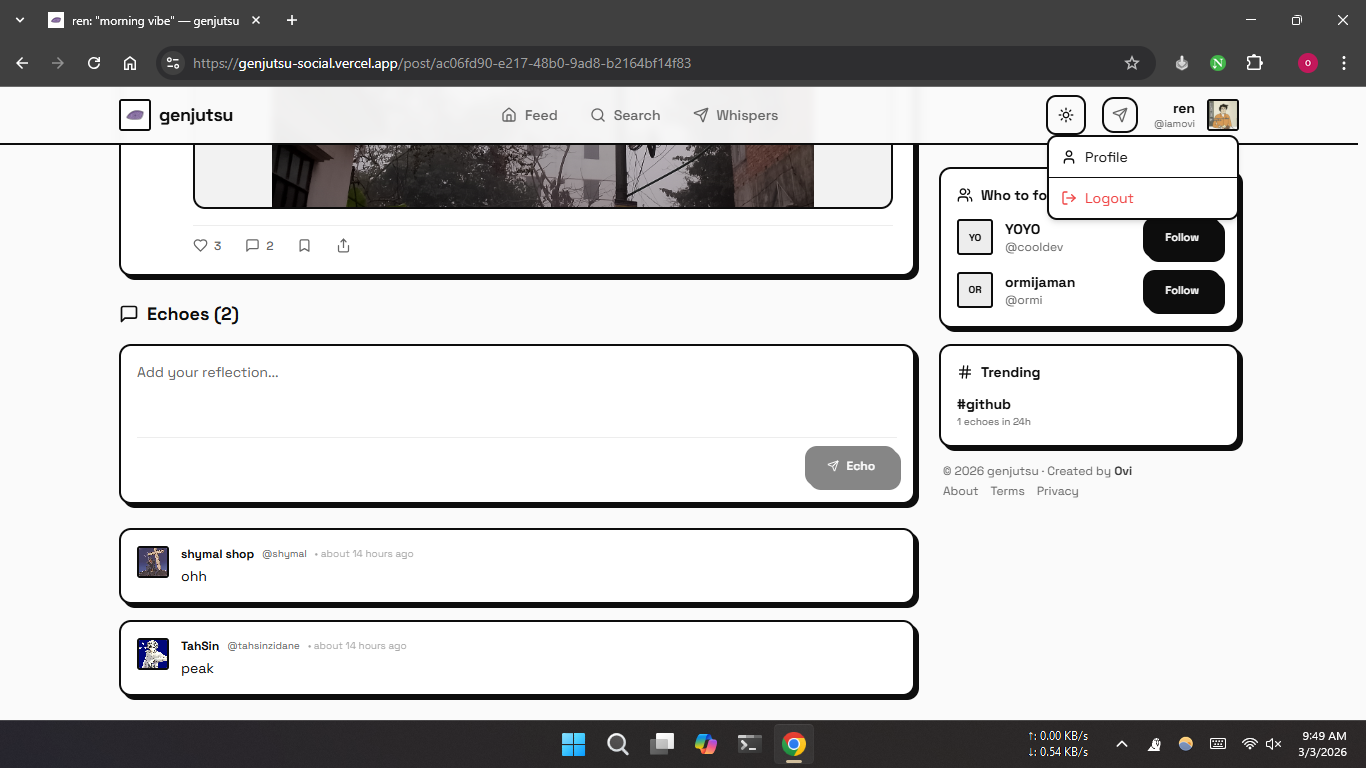Screen dimensions: 1366x768
Task: Open the Search tab
Action: click(x=625, y=115)
